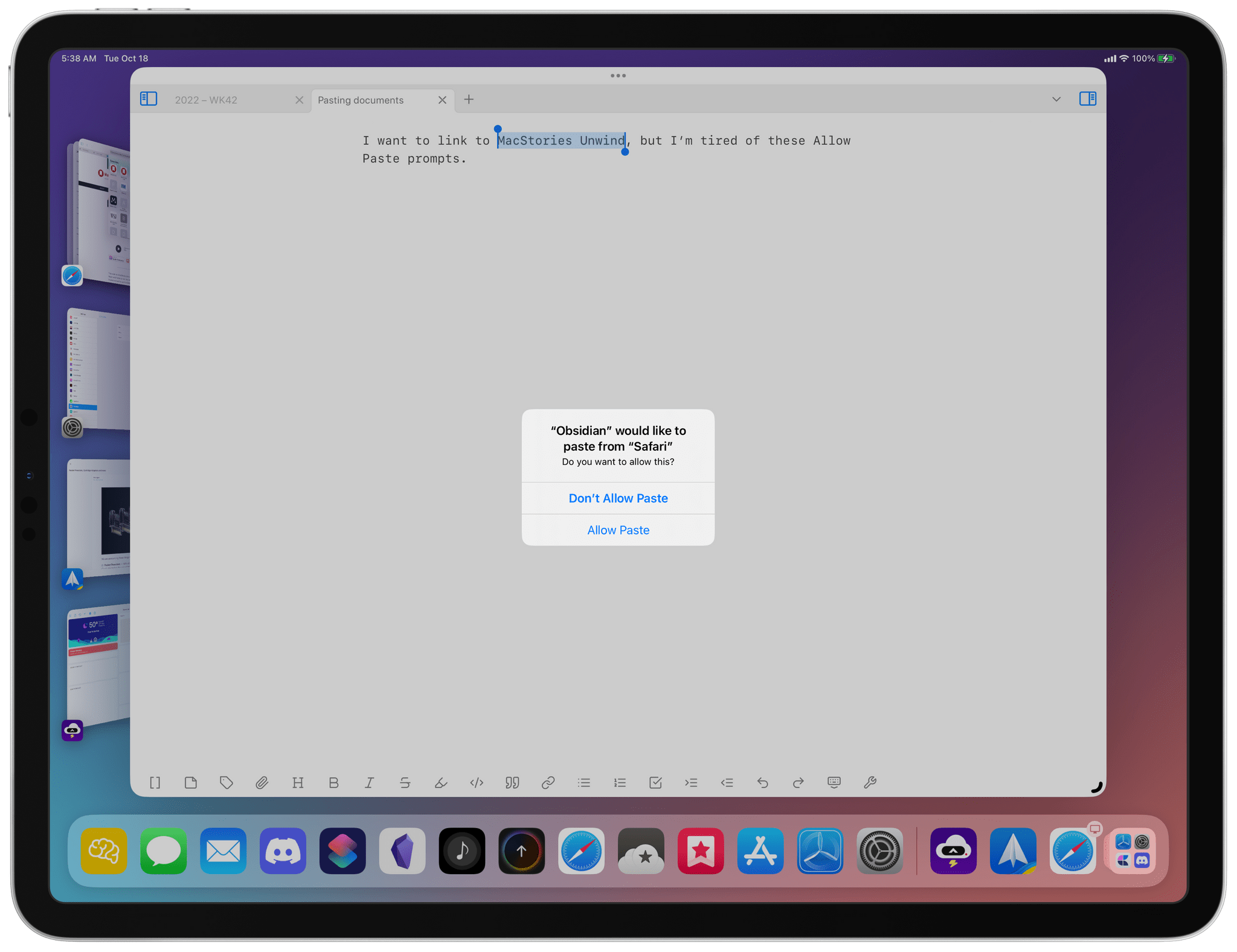
Task: Tap the embed file icon in toolbar
Action: (191, 783)
